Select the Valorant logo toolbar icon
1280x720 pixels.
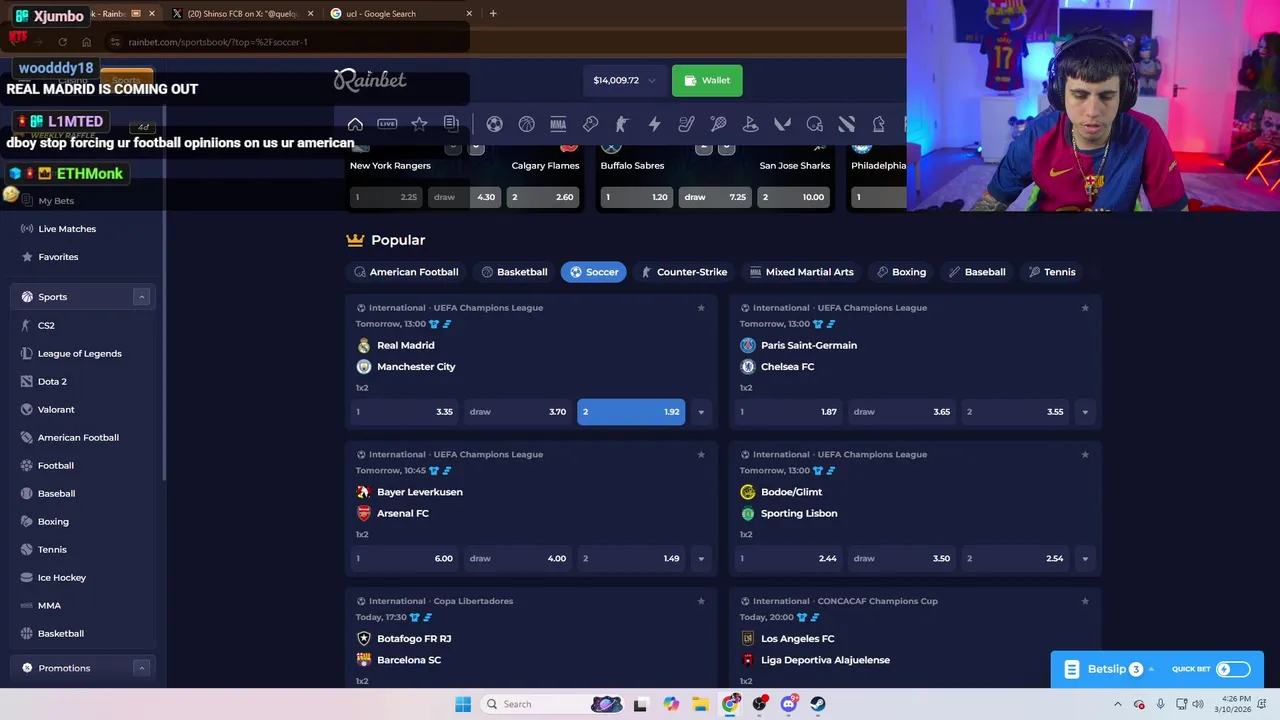coord(782,124)
